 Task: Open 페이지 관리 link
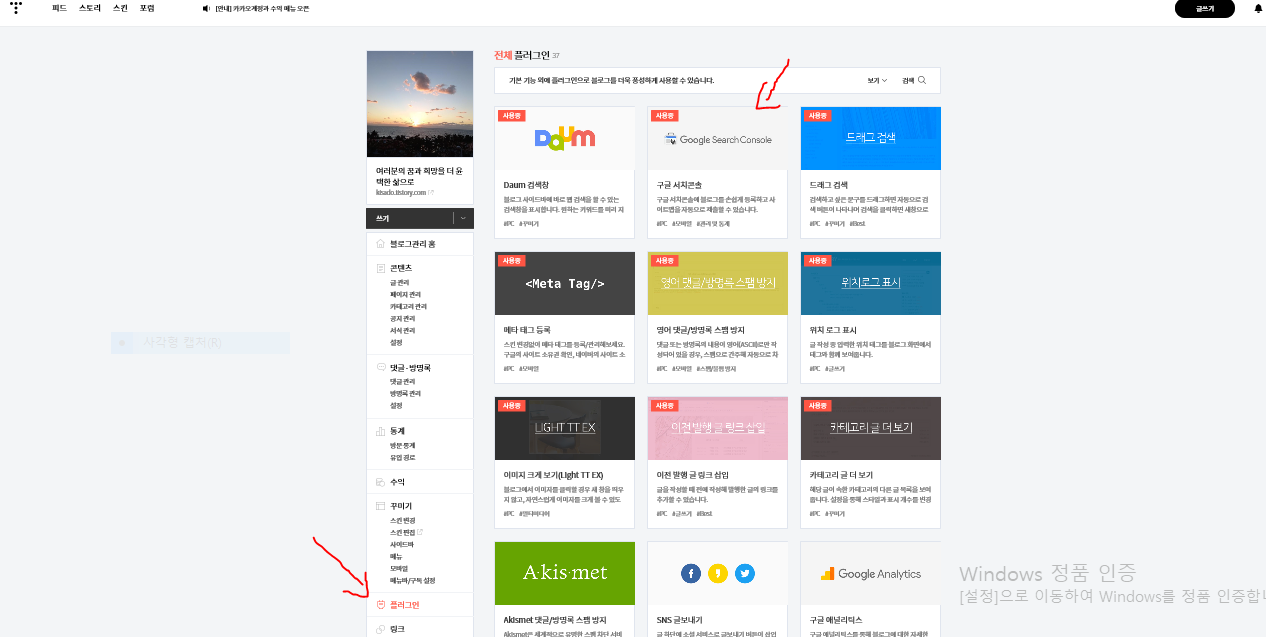tap(406, 295)
